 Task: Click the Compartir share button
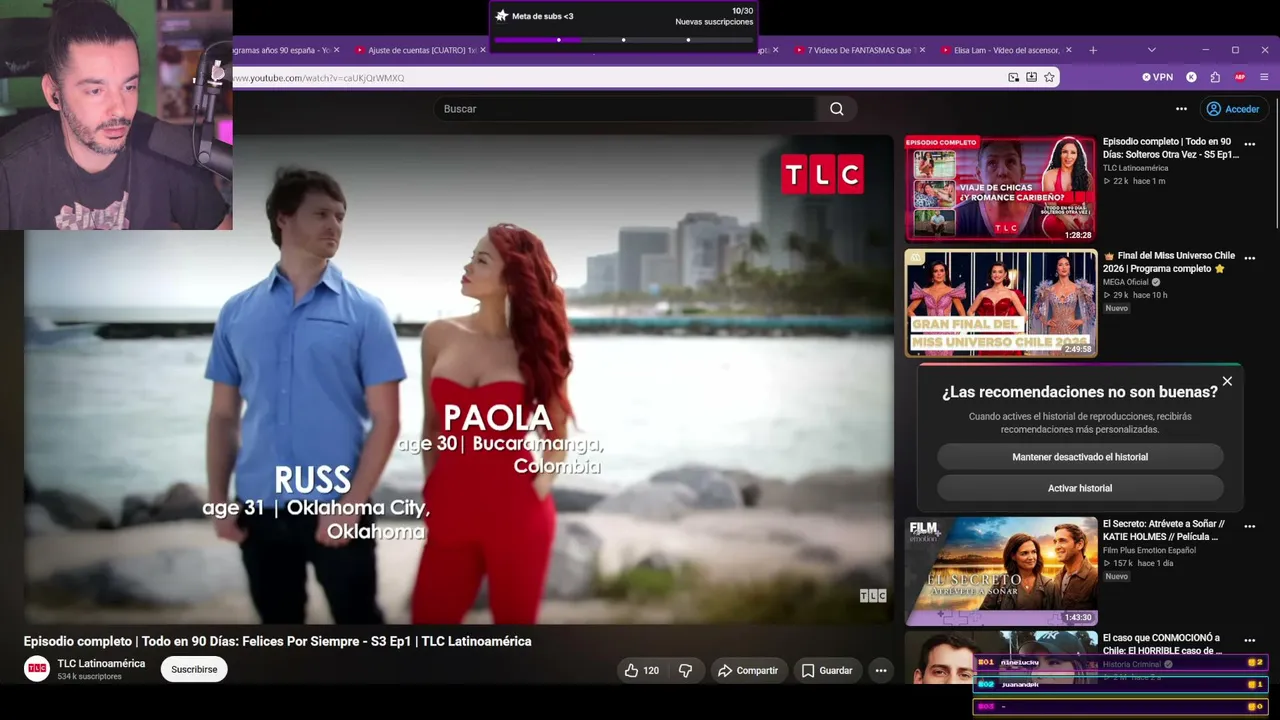pos(749,670)
